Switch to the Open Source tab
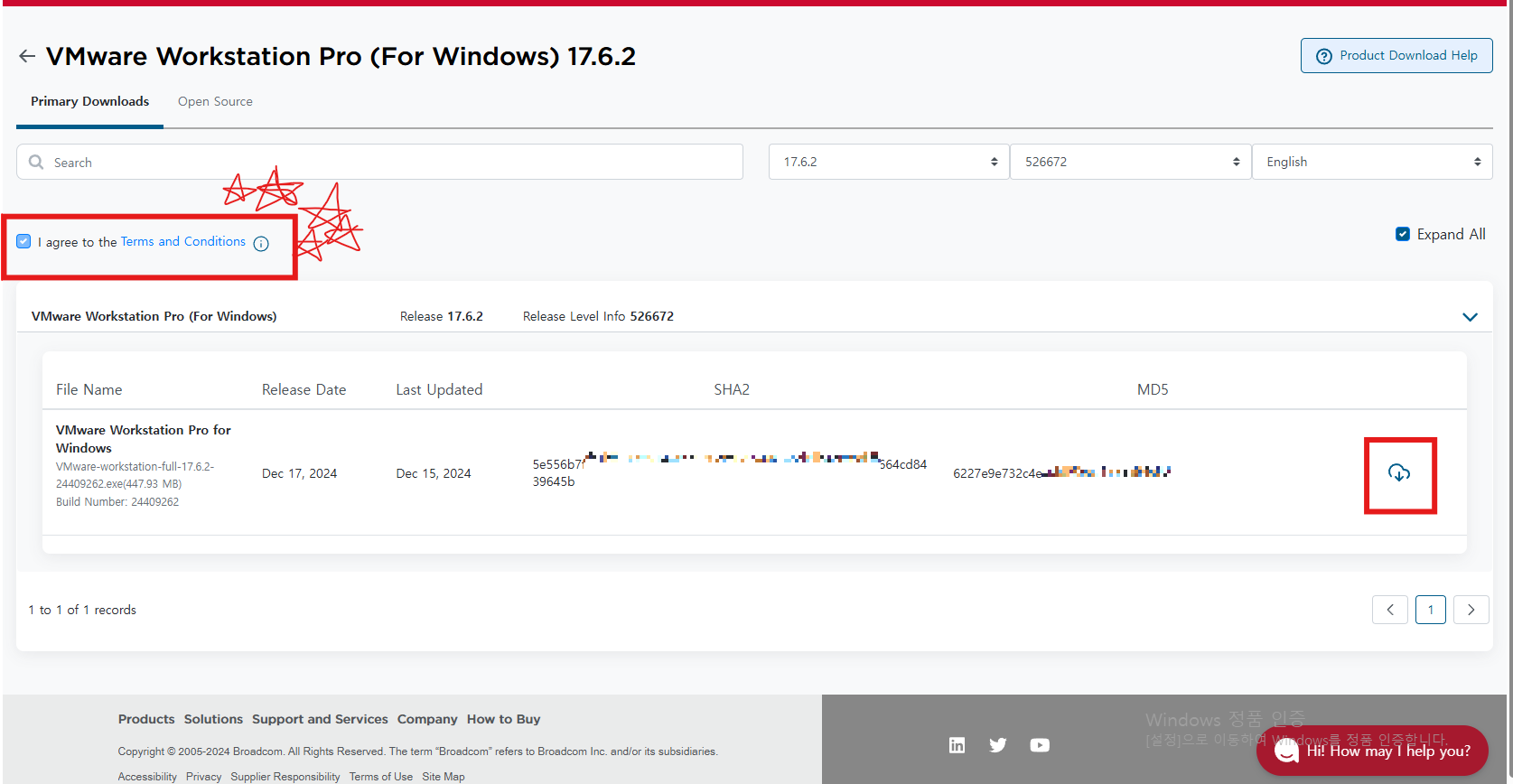Image resolution: width=1513 pixels, height=784 pixels. tap(215, 101)
